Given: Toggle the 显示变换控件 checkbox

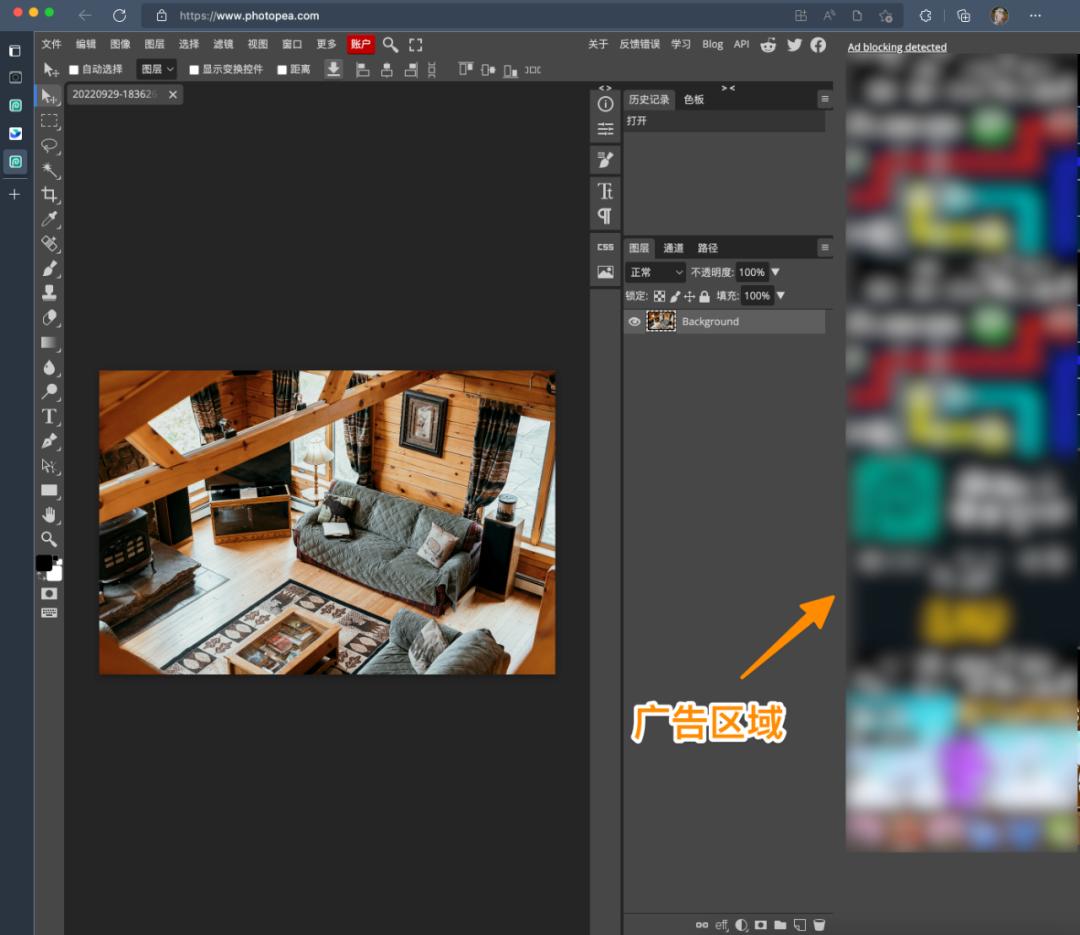Looking at the screenshot, I should coord(194,70).
